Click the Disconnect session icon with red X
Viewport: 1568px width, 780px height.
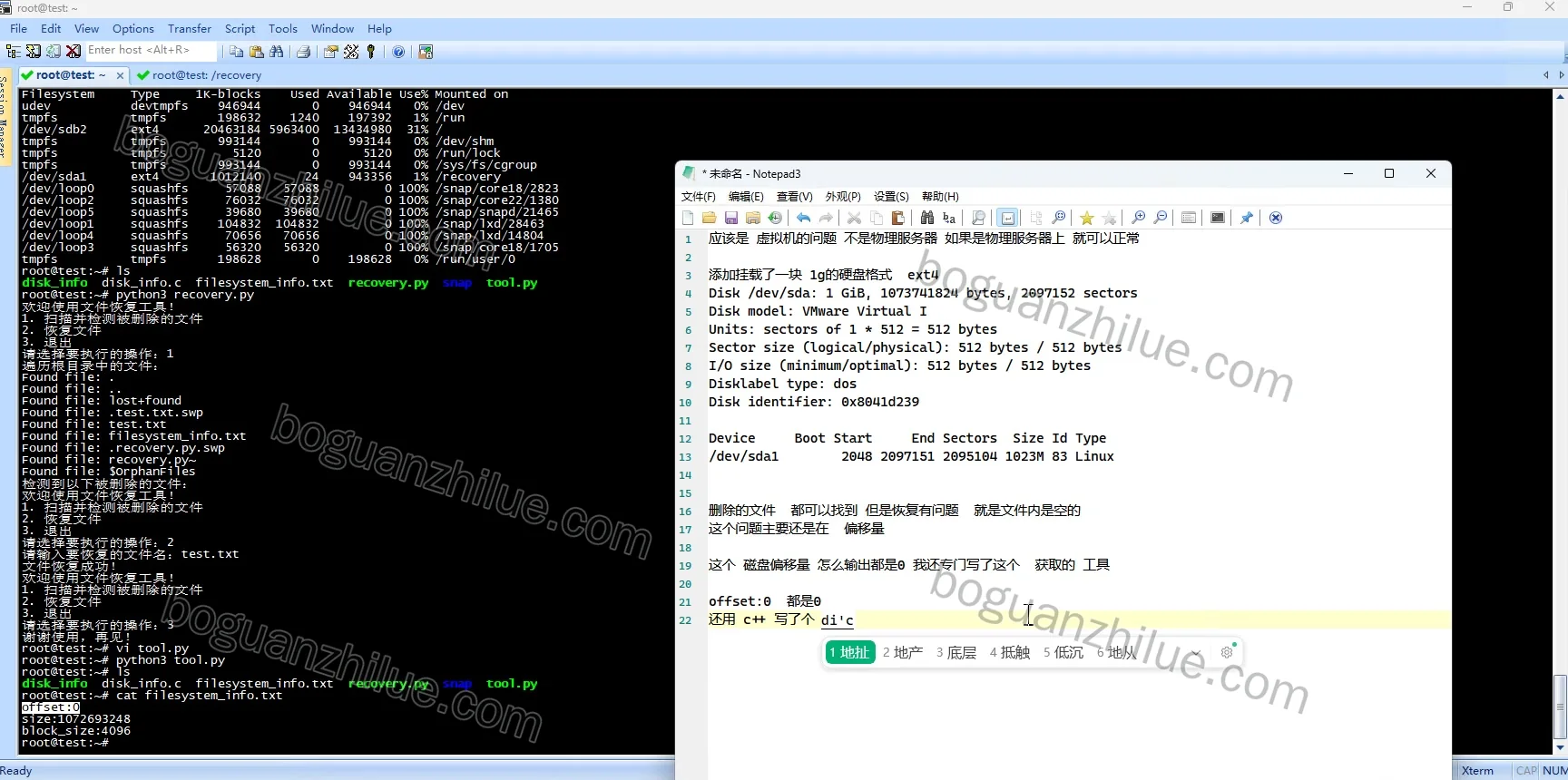click(73, 52)
